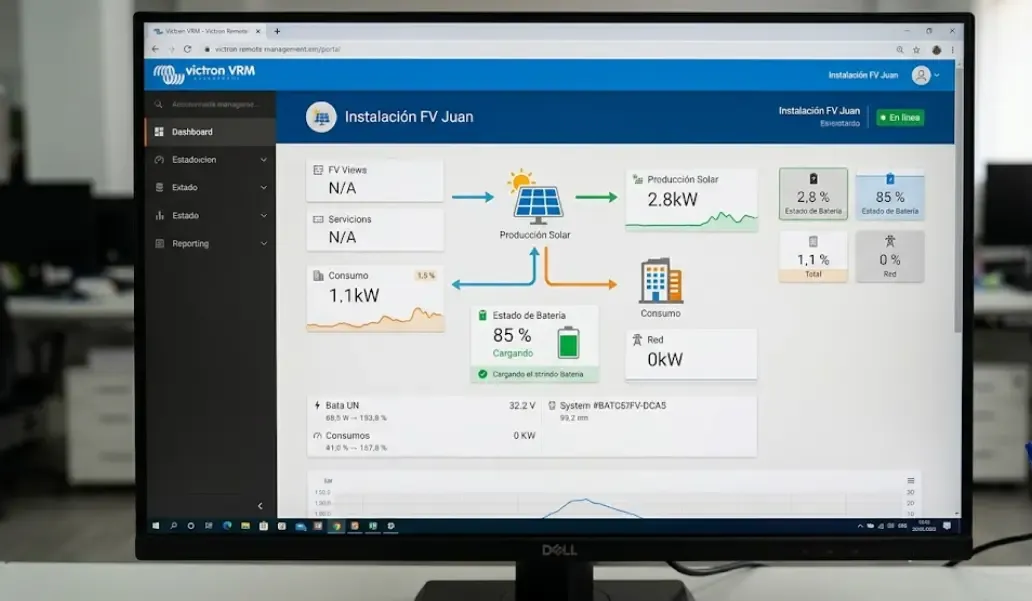The width and height of the screenshot is (1032, 601).
Task: Click the 2,8 % Estado de Batería tile
Action: 813,194
